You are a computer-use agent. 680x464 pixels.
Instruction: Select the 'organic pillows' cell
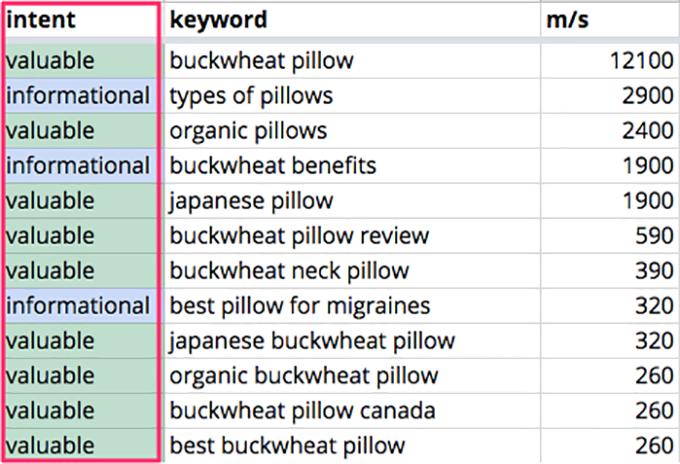click(x=352, y=131)
